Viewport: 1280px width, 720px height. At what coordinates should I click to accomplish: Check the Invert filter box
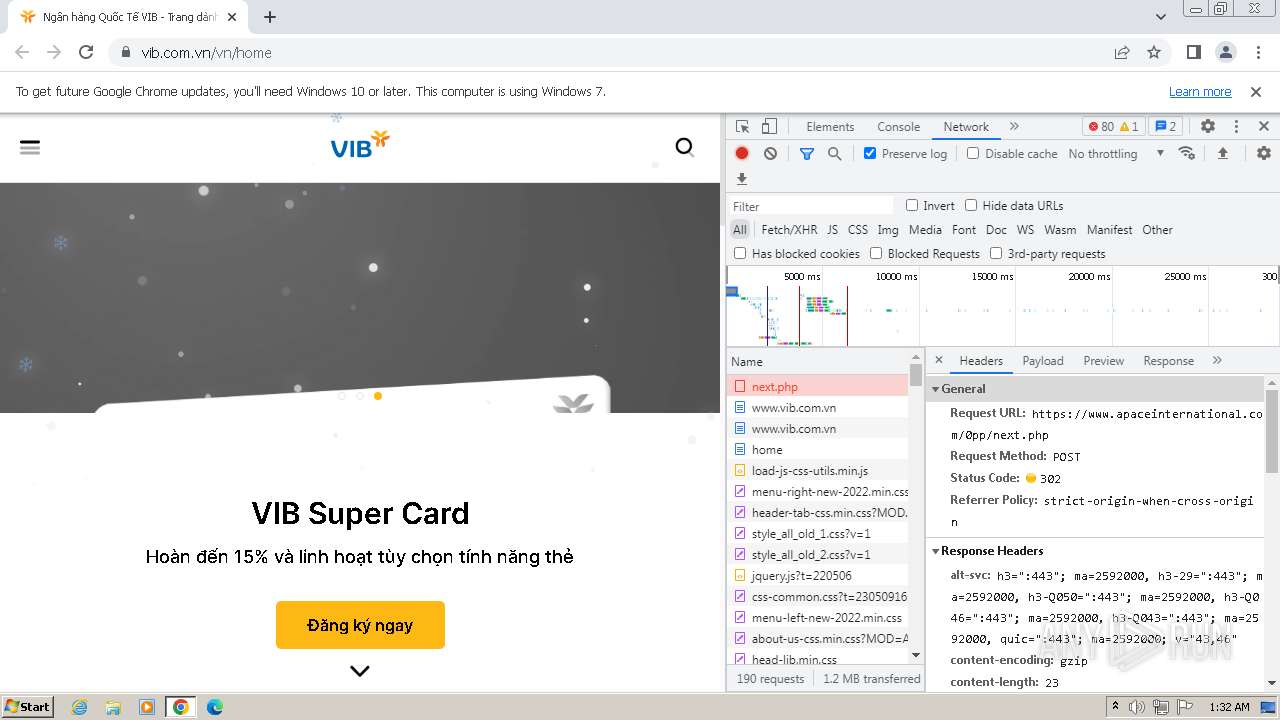[912, 205]
